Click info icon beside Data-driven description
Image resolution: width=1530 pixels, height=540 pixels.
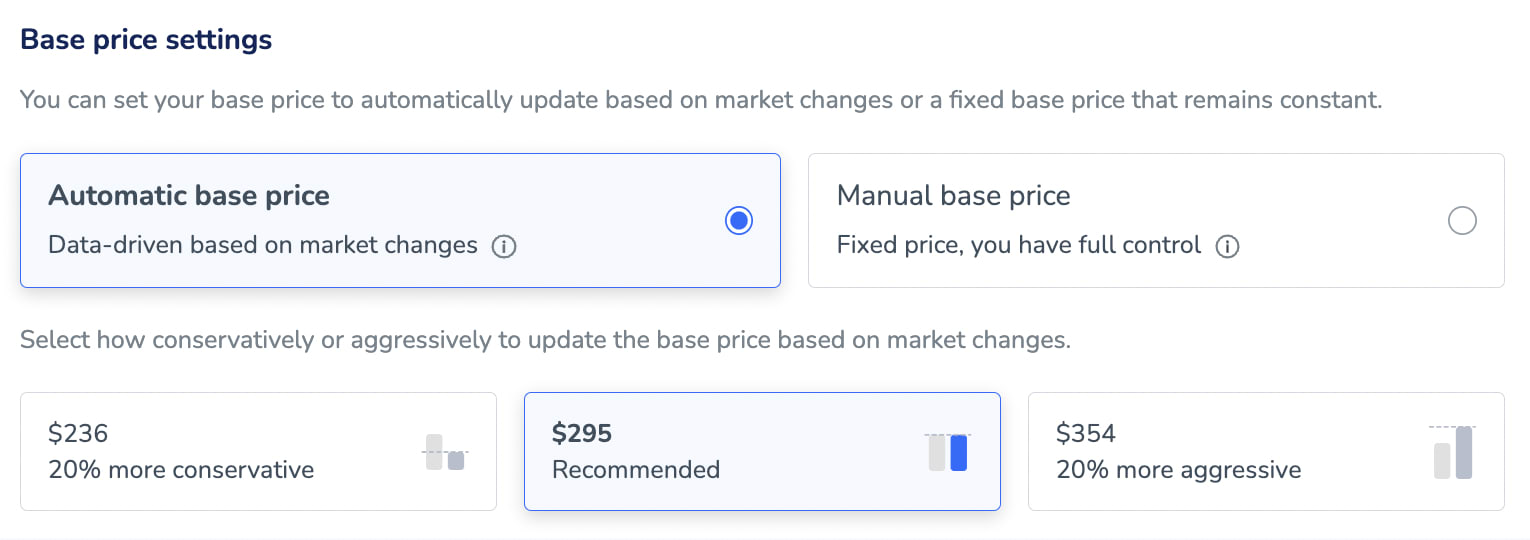[504, 246]
